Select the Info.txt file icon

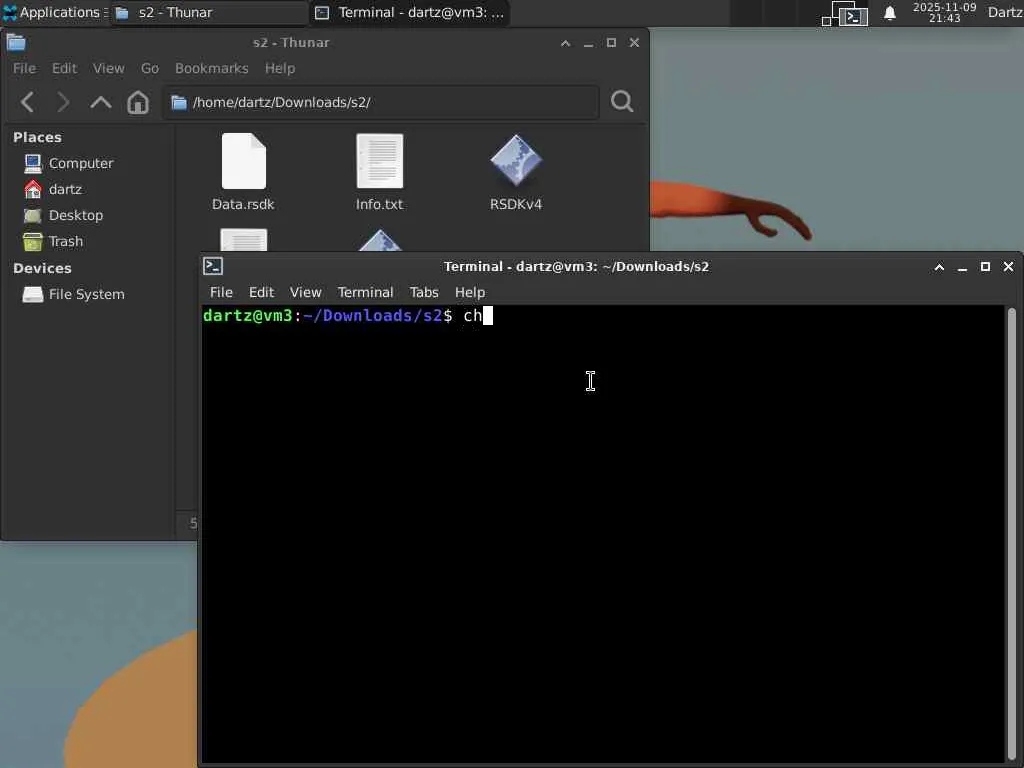(x=379, y=161)
